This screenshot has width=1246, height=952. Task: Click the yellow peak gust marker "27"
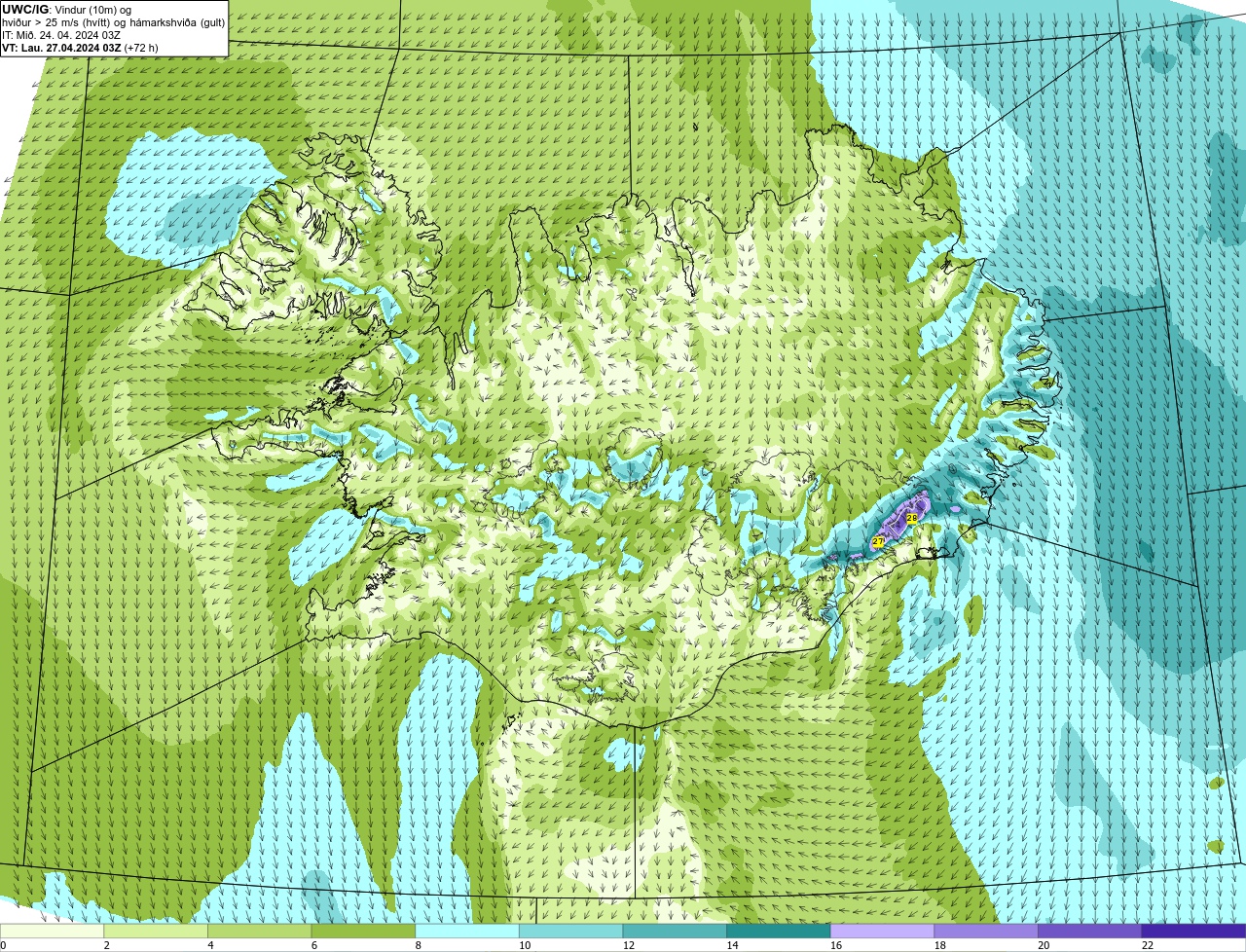point(878,541)
